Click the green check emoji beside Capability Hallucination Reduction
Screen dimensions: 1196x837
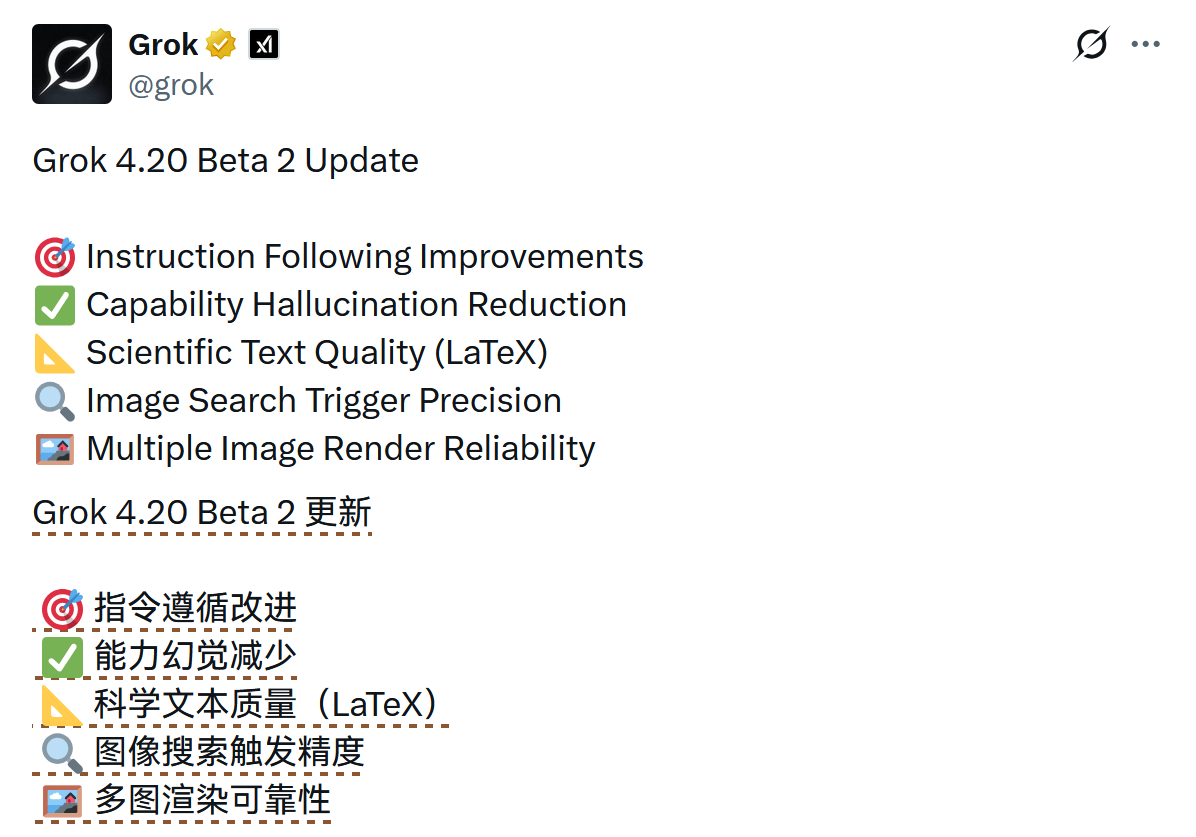click(x=55, y=305)
